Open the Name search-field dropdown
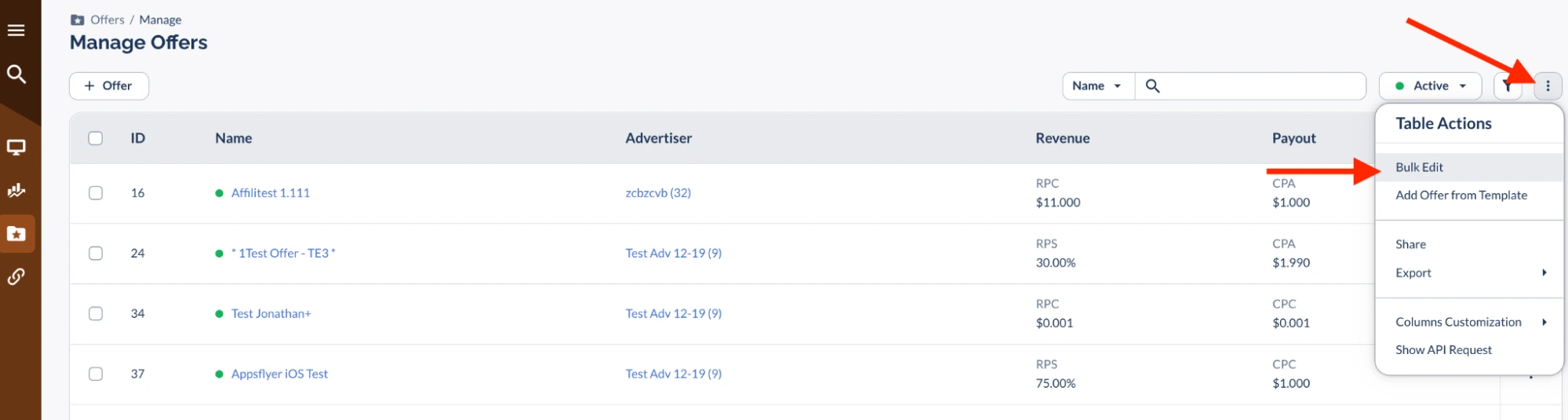The width and height of the screenshot is (1568, 420). click(x=1097, y=86)
